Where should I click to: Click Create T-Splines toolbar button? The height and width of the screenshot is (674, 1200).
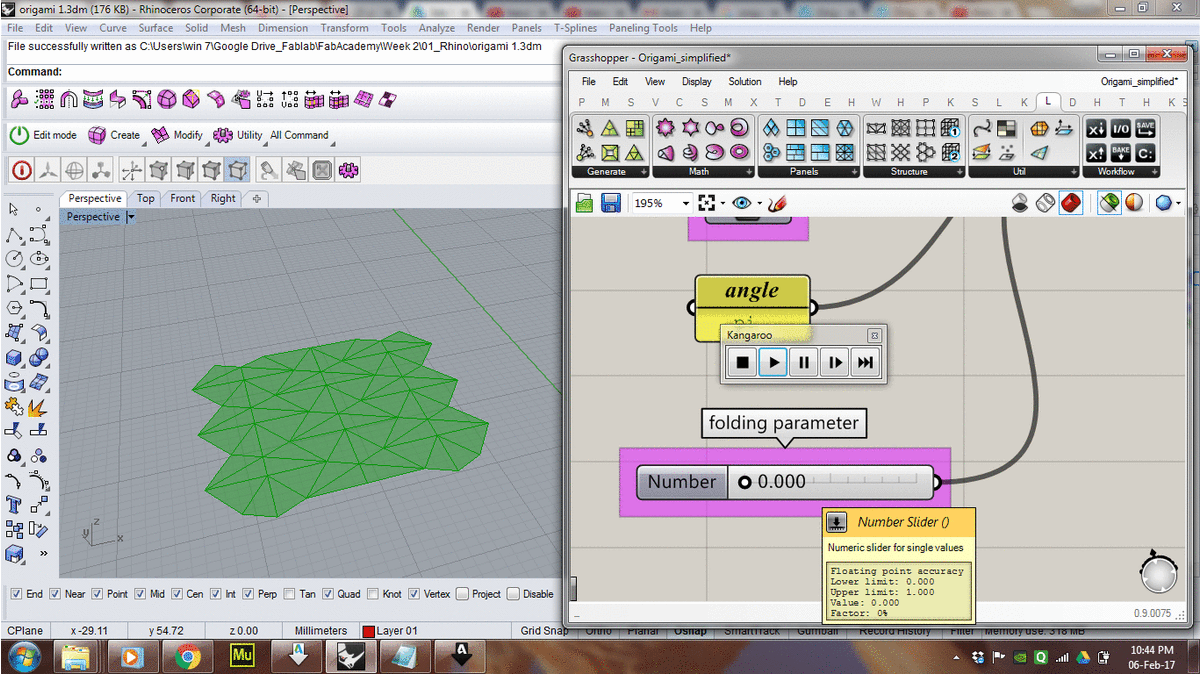point(114,135)
